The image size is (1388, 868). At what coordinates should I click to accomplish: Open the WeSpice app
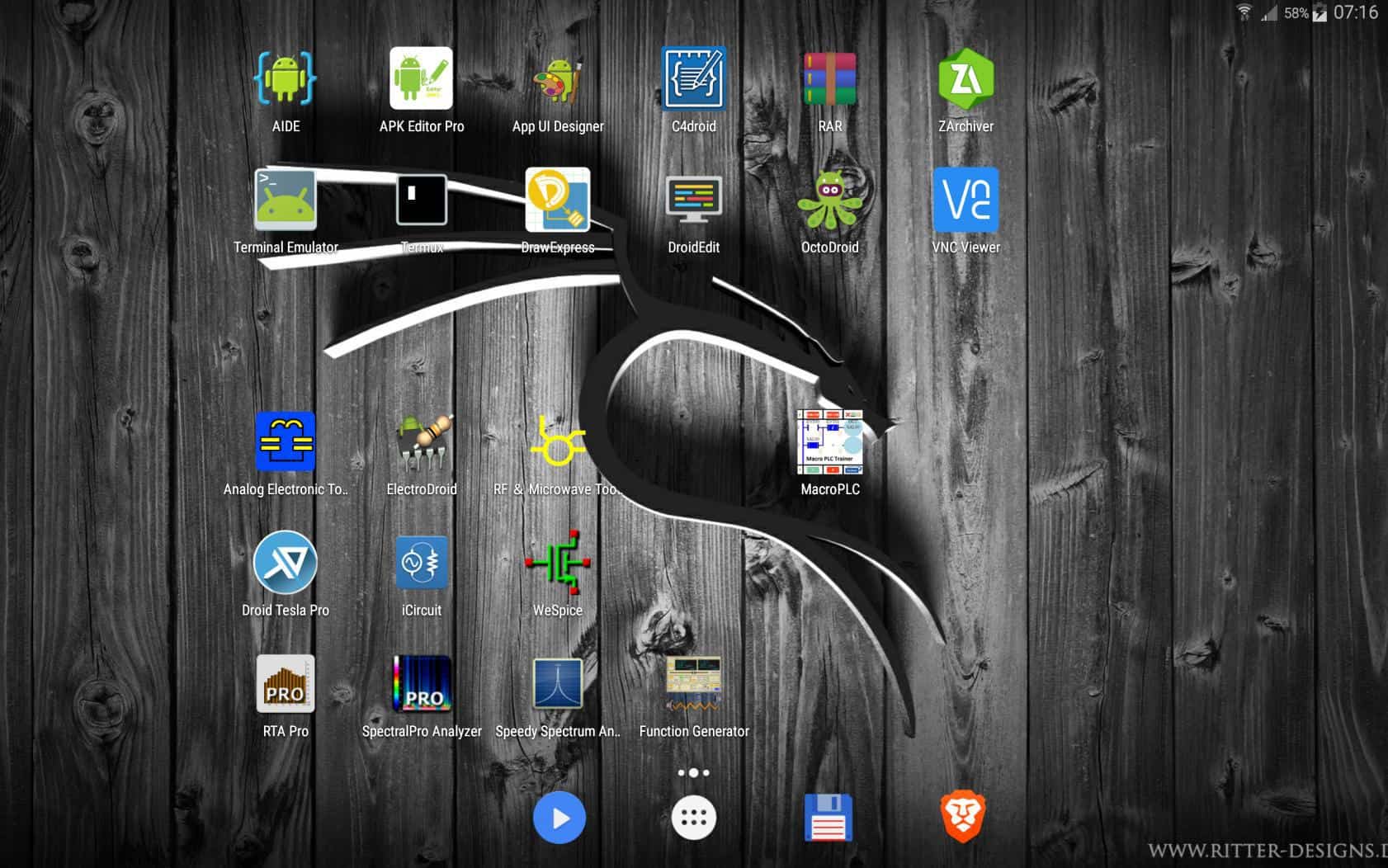tap(558, 563)
